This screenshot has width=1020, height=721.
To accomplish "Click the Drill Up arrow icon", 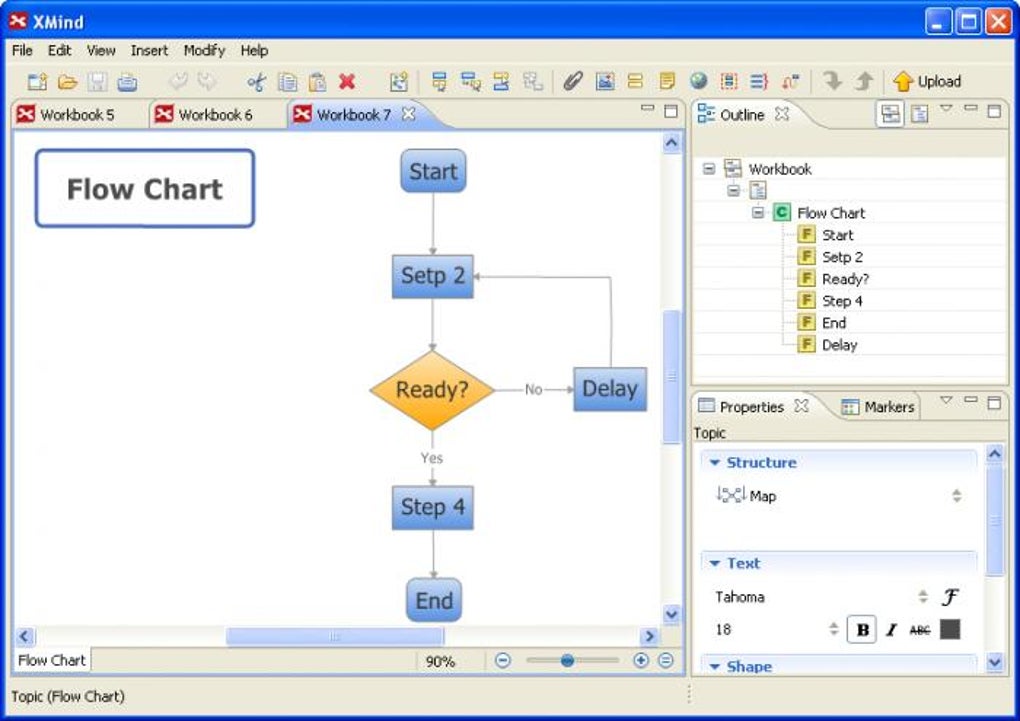I will click(864, 81).
